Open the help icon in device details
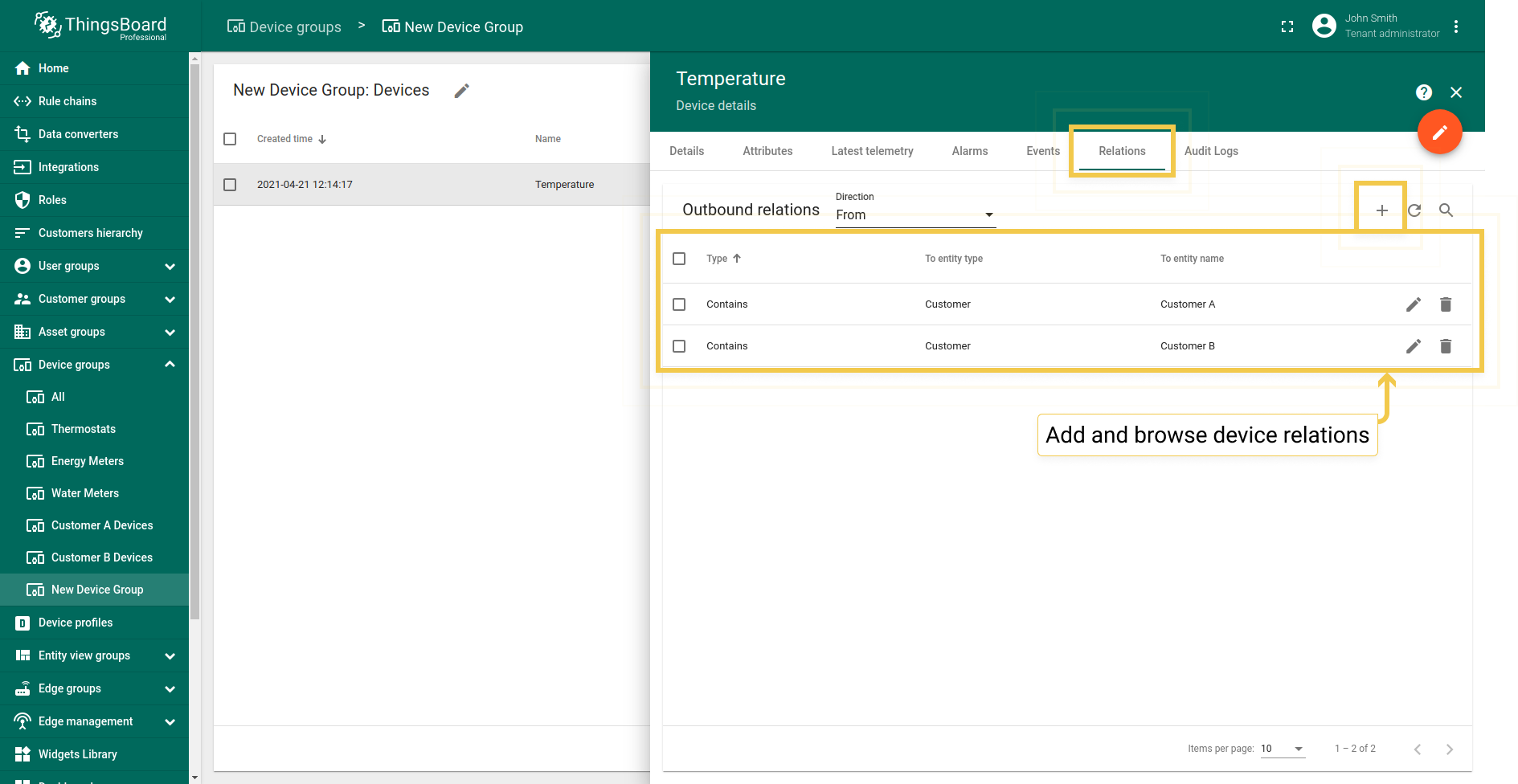The width and height of the screenshot is (1518, 784). tap(1423, 92)
